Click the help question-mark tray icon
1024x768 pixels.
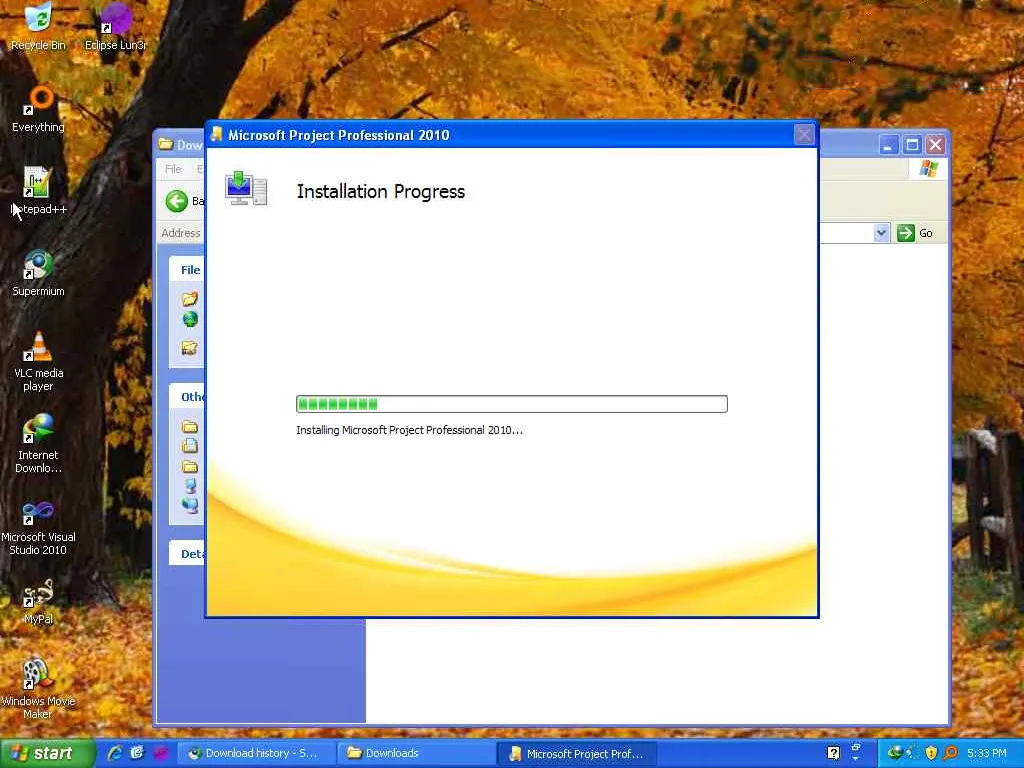[x=833, y=753]
